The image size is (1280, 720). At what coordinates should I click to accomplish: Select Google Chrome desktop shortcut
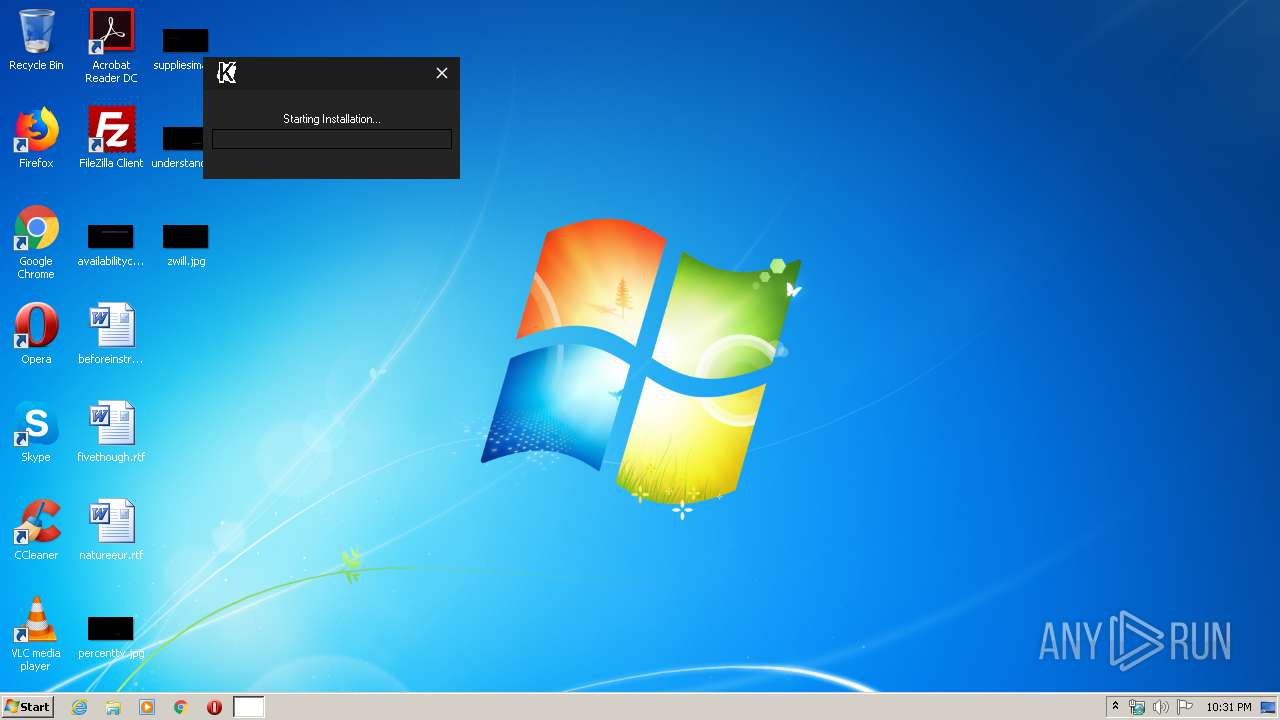[x=36, y=242]
